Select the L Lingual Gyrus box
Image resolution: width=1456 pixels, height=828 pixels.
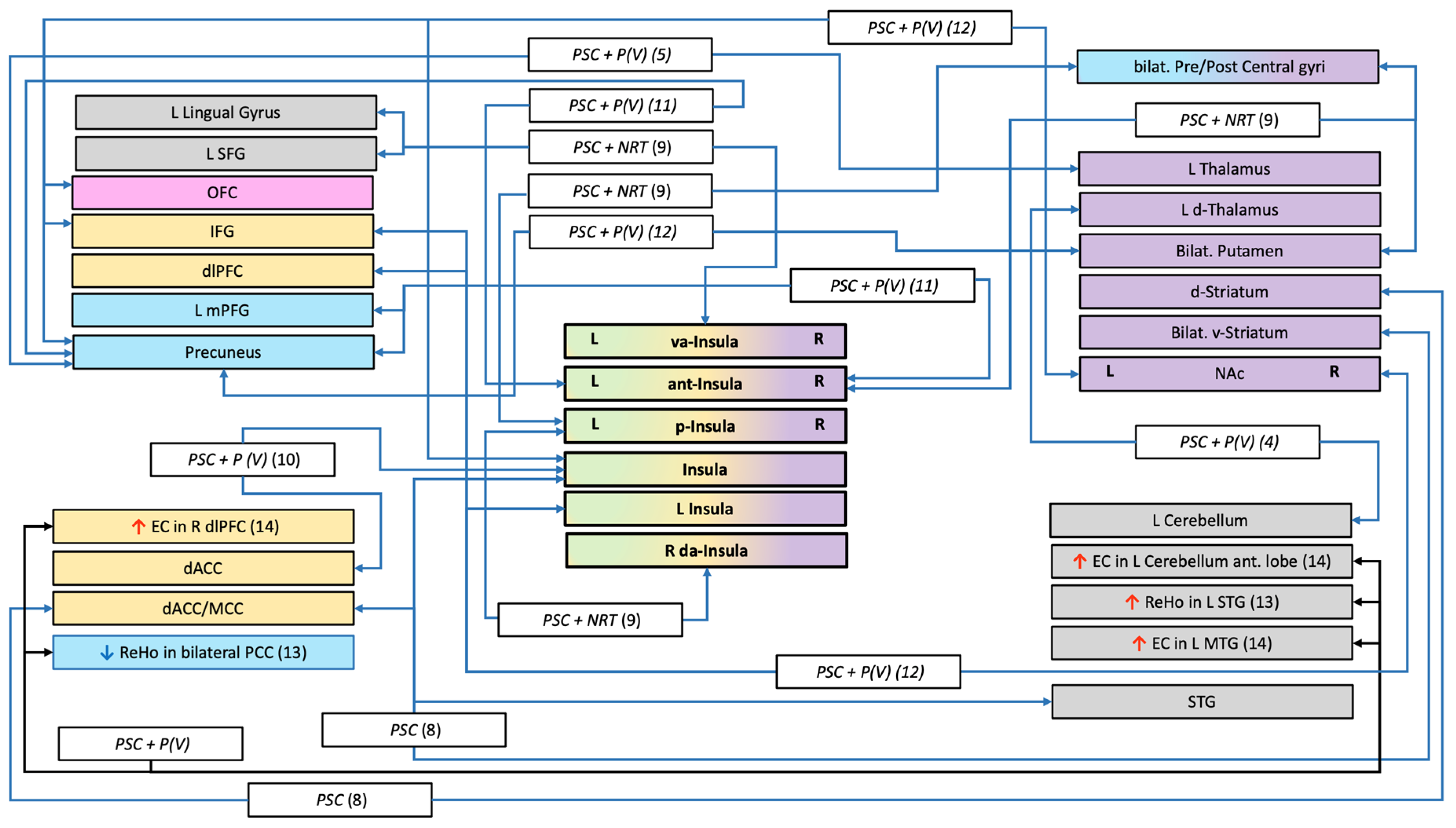point(226,112)
